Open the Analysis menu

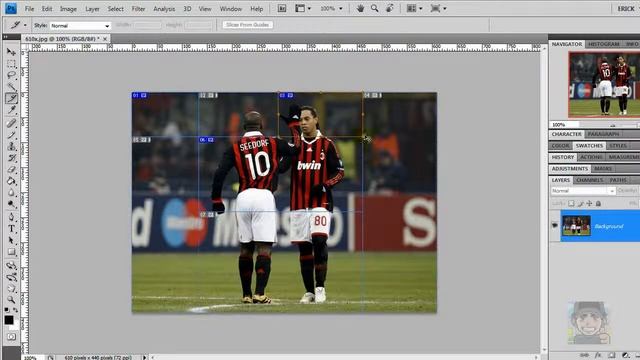[x=164, y=9]
